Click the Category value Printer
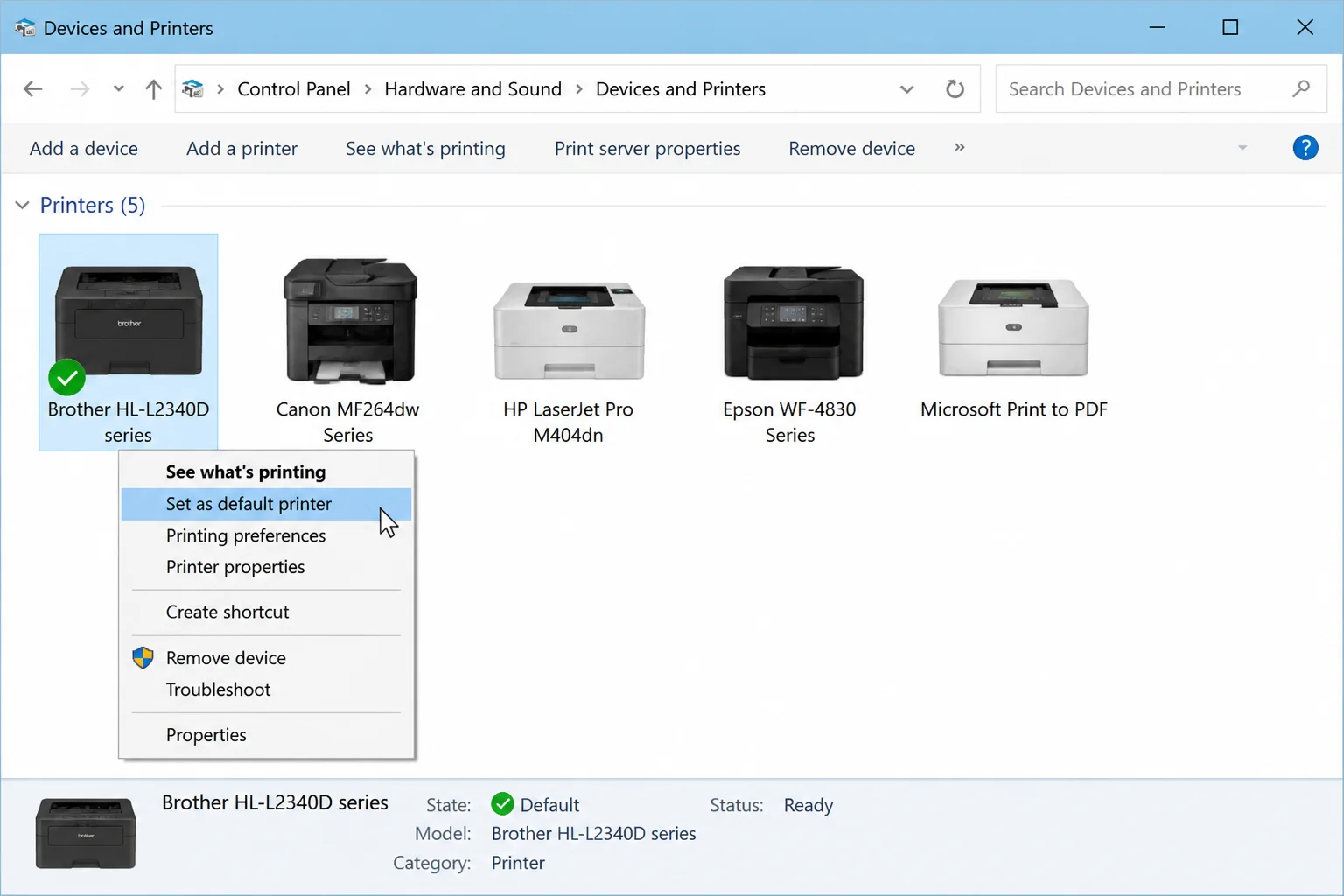Screen dimensions: 1344x896 518,863
